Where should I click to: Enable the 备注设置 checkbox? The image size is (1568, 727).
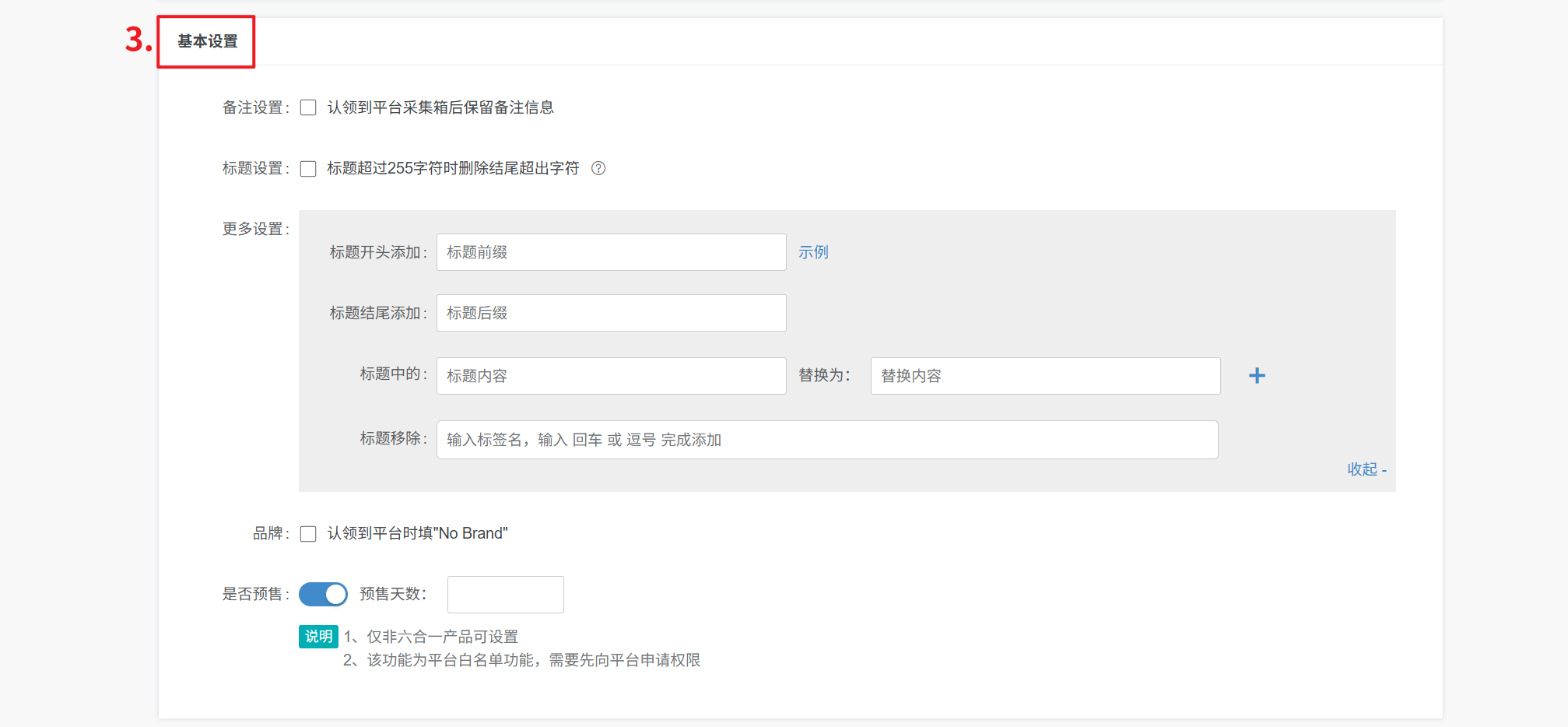pos(308,107)
